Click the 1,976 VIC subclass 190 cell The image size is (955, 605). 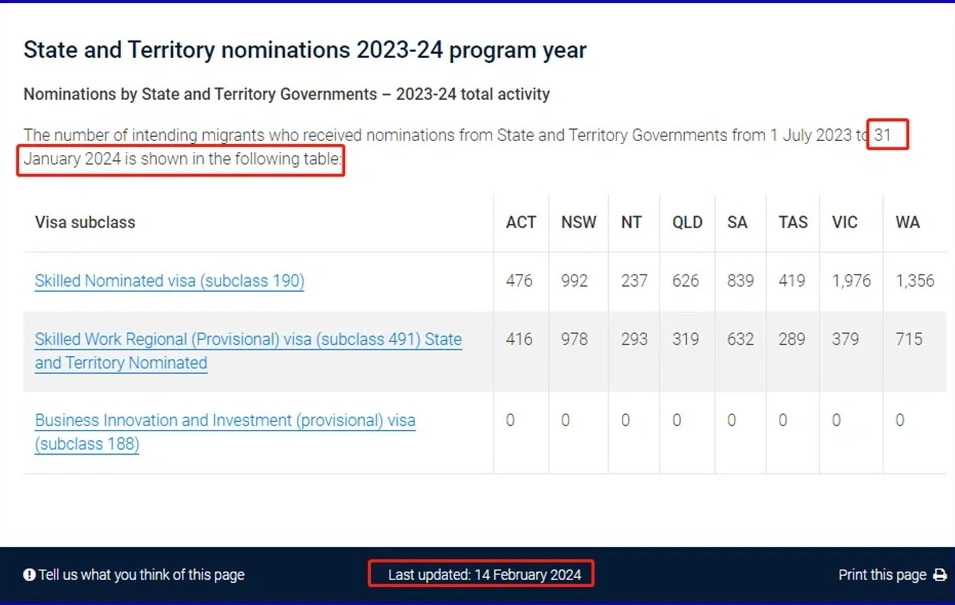851,281
